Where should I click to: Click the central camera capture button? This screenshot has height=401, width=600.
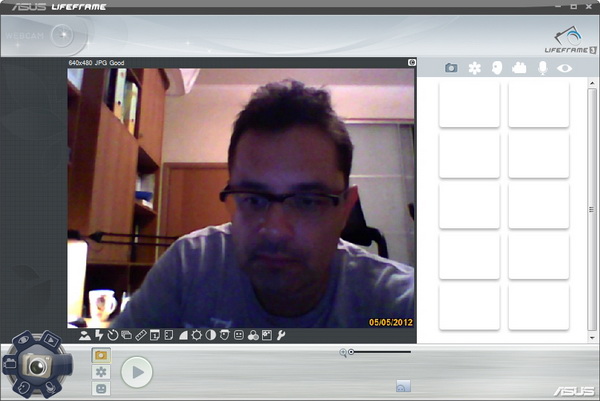(37, 367)
